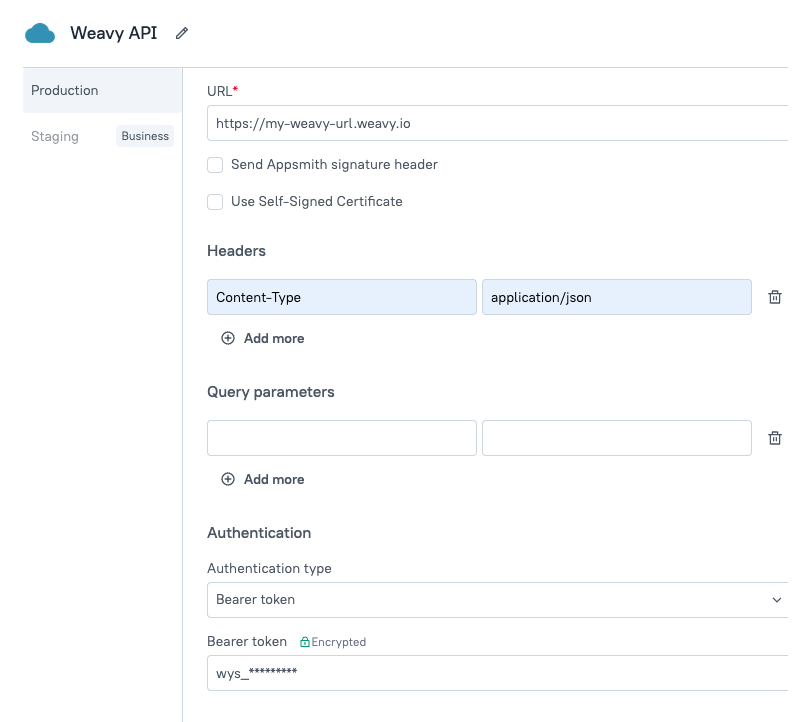Click the Business badge beside Staging
The width and height of the screenshot is (812, 722).
145,136
